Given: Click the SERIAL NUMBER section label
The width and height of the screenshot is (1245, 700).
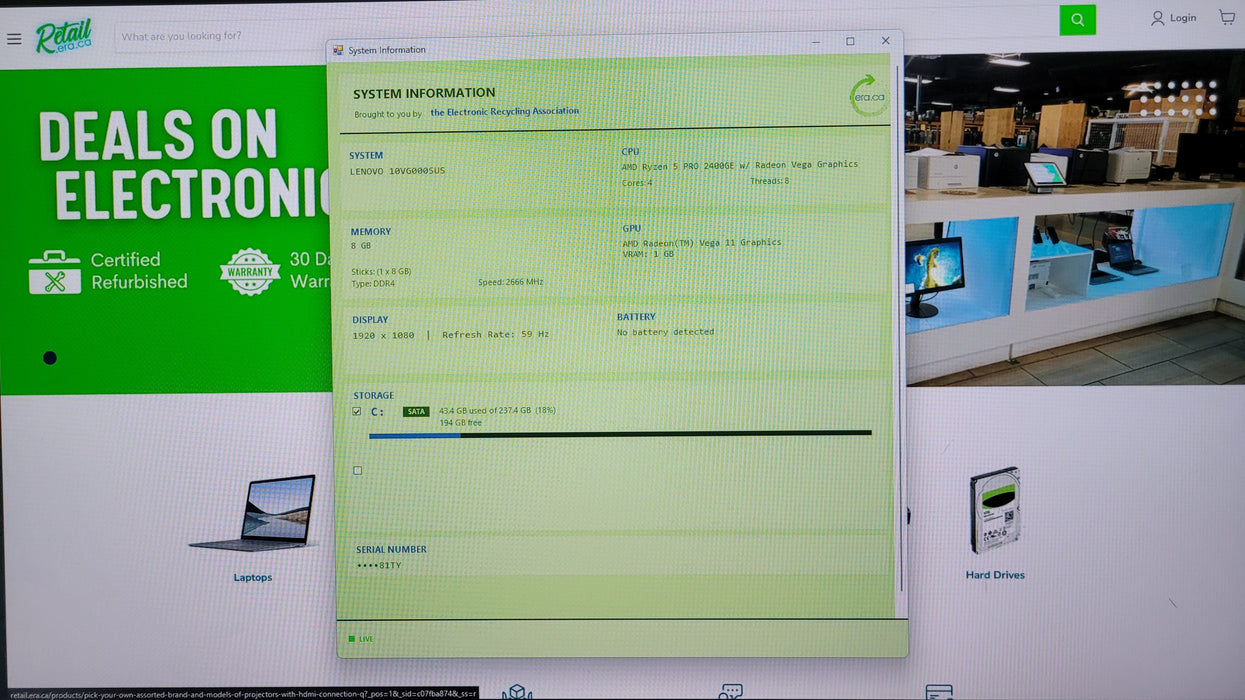Looking at the screenshot, I should click(x=391, y=550).
